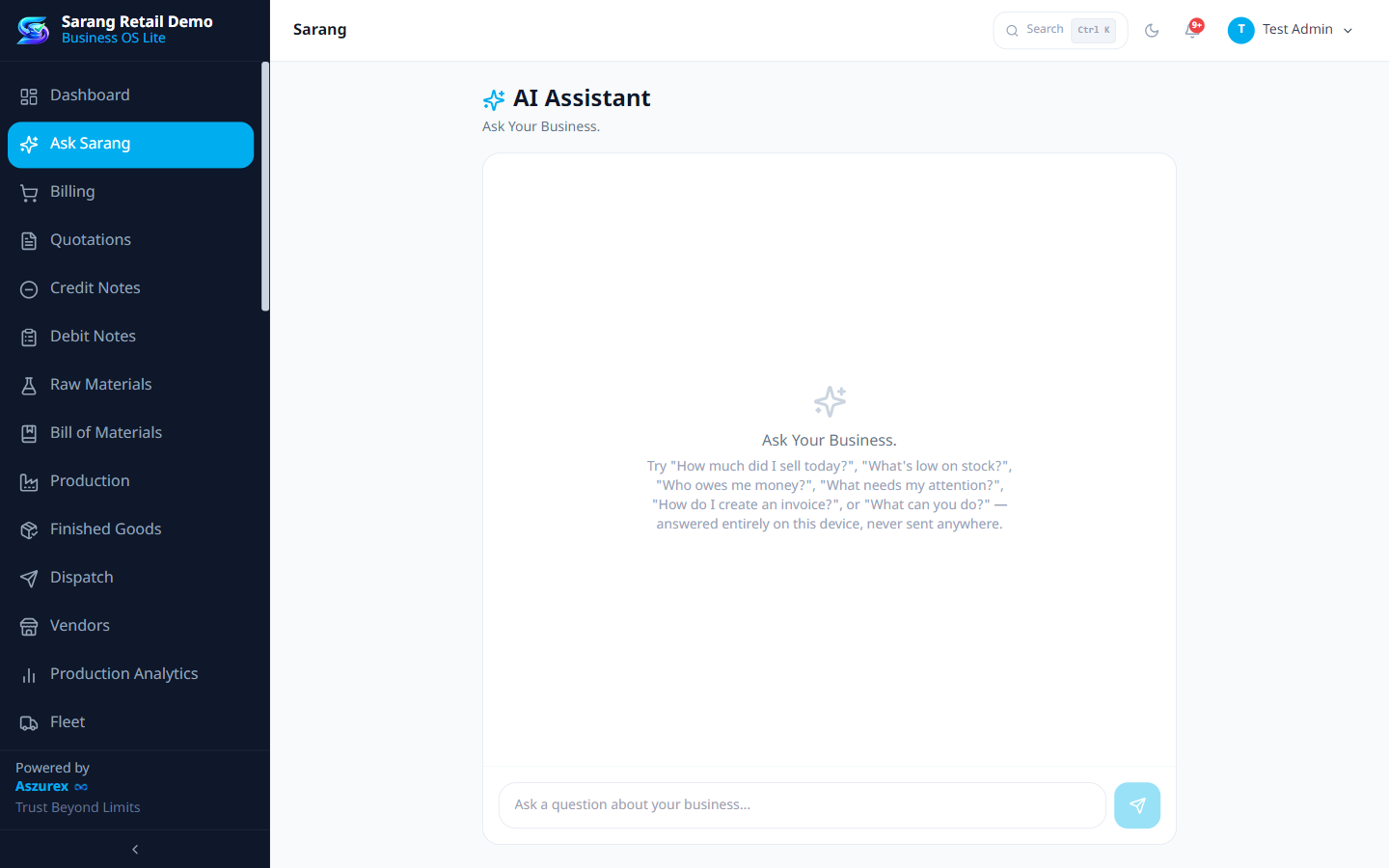Go to Production page
Screen dimensions: 1389x868
coord(130,481)
